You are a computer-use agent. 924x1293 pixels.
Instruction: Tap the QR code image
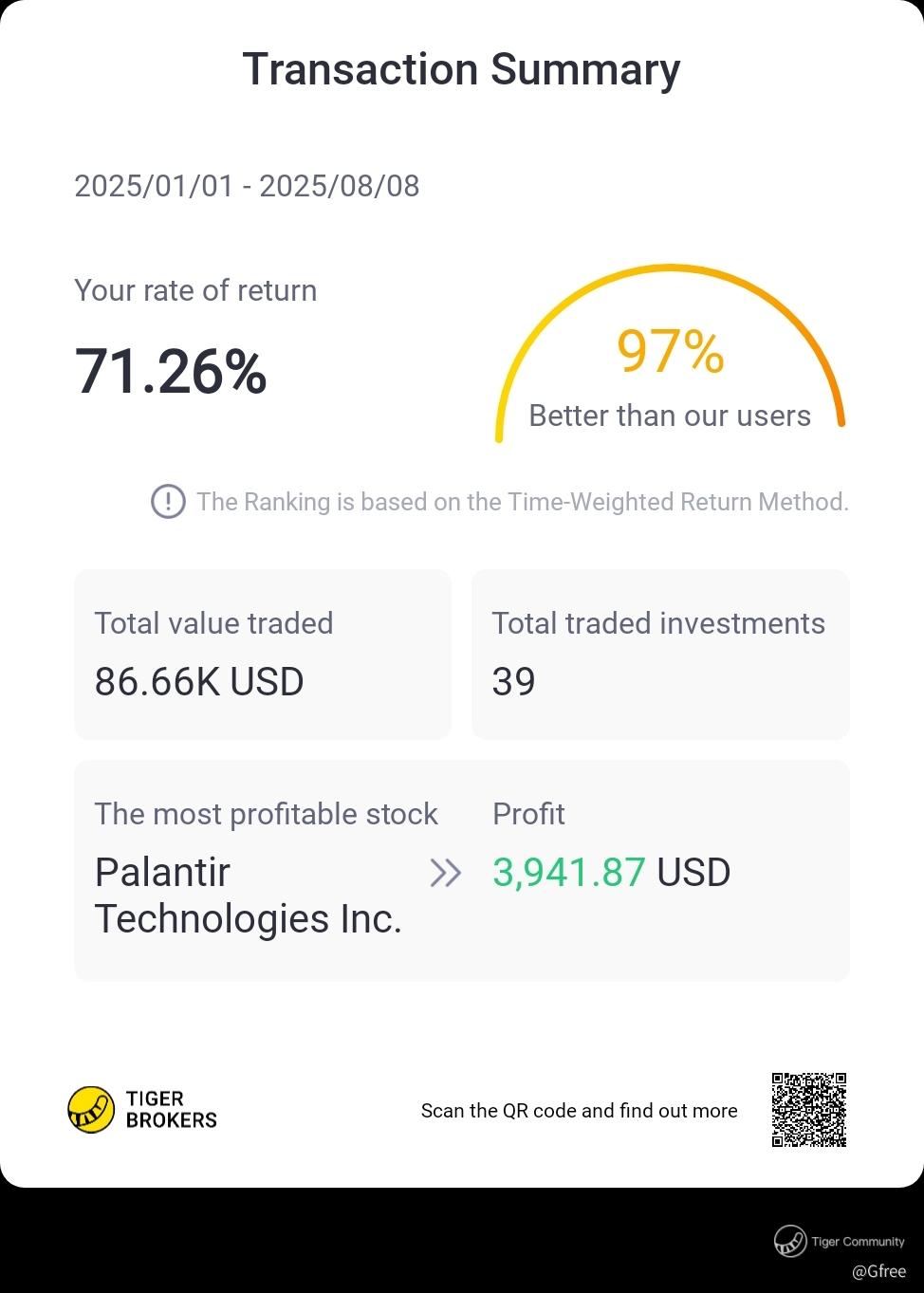(808, 1110)
